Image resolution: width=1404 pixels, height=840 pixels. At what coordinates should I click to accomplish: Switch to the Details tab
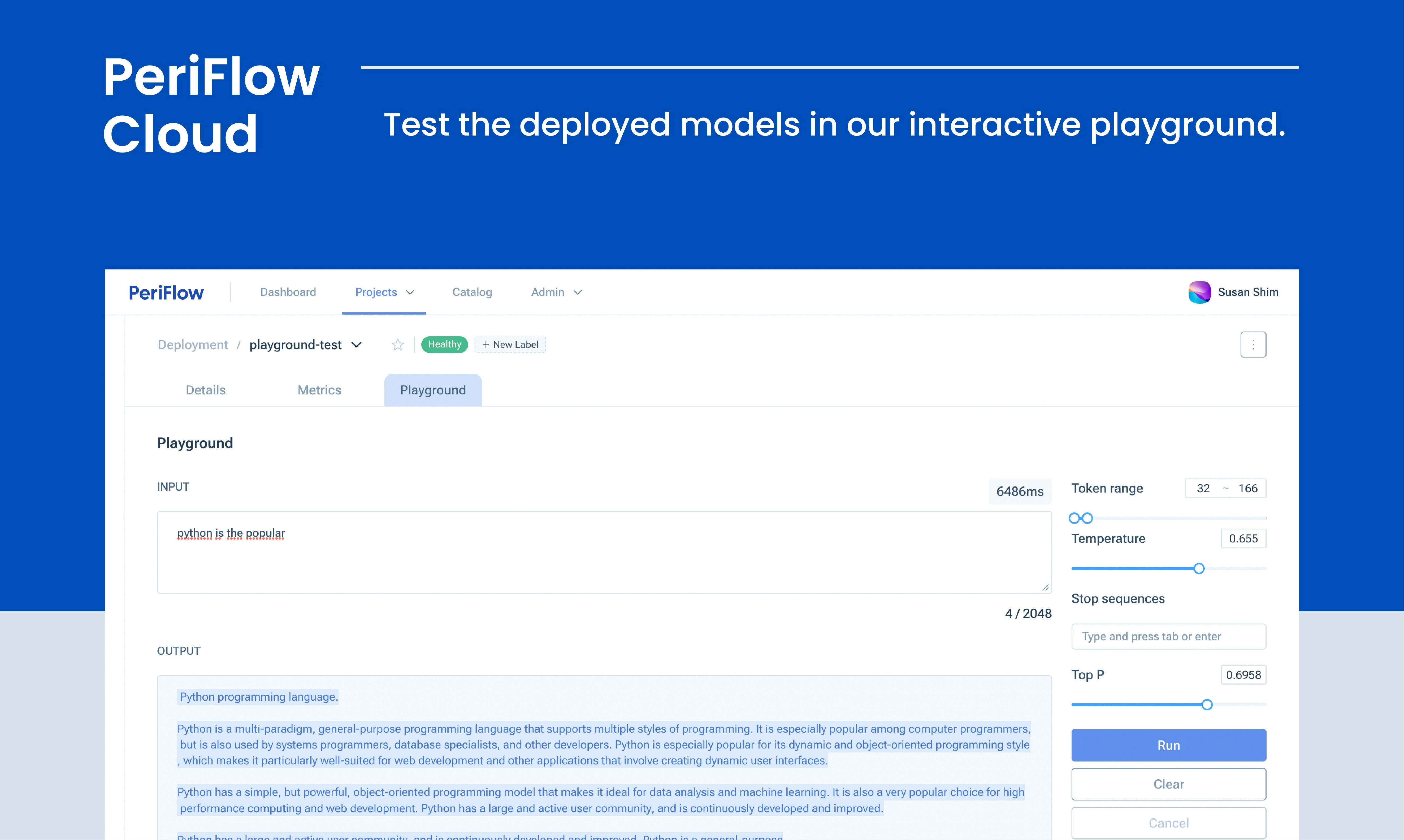(206, 390)
